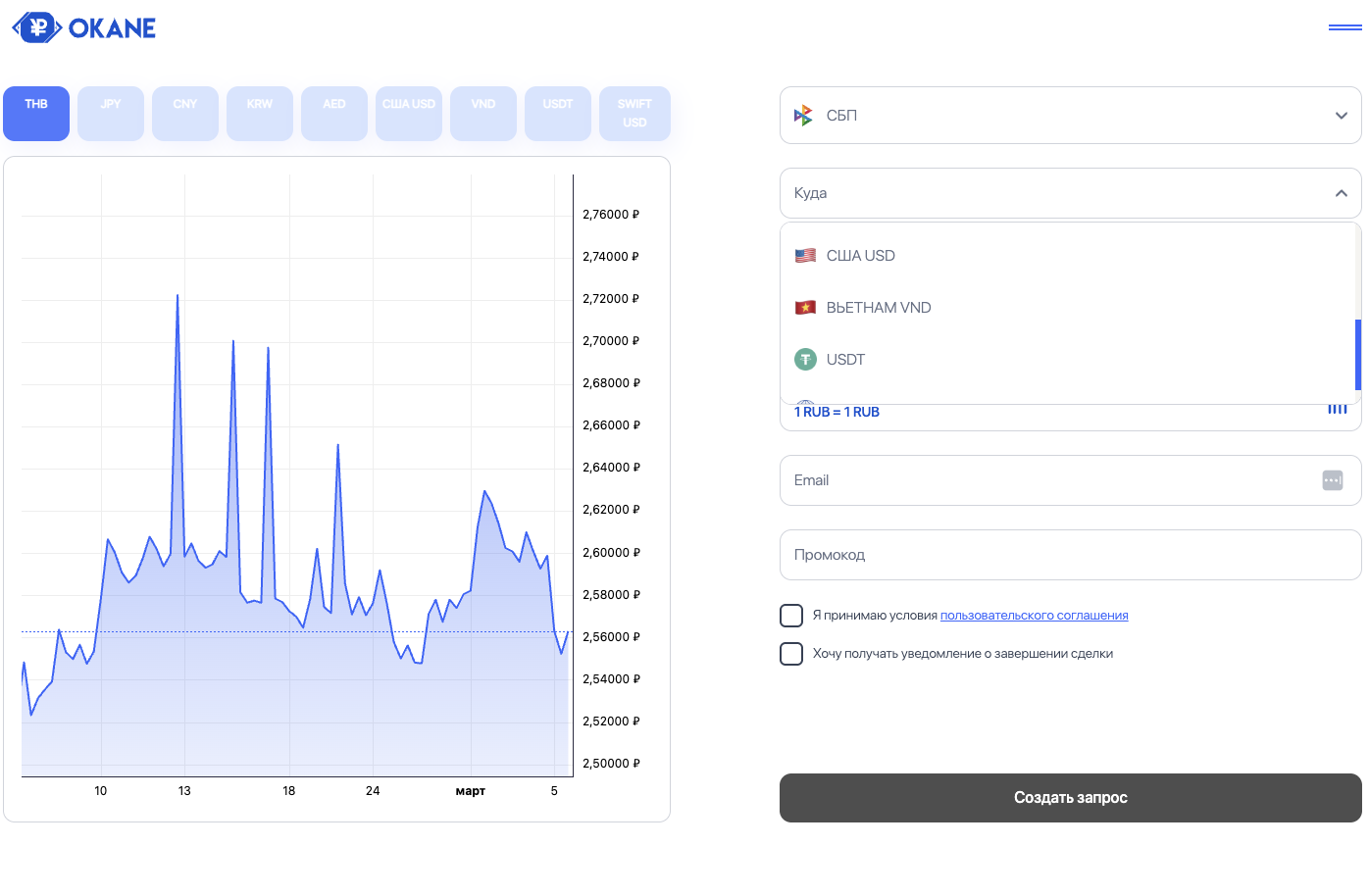Click the СБП payment system icon

803,116
